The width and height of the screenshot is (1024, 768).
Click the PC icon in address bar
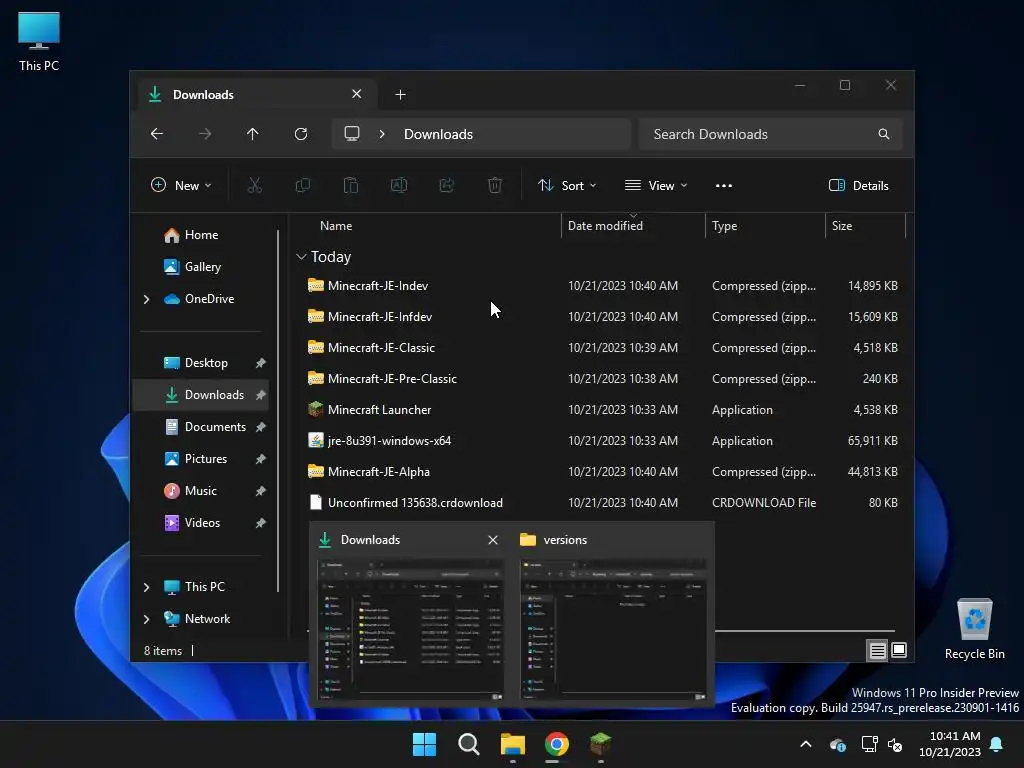point(352,134)
